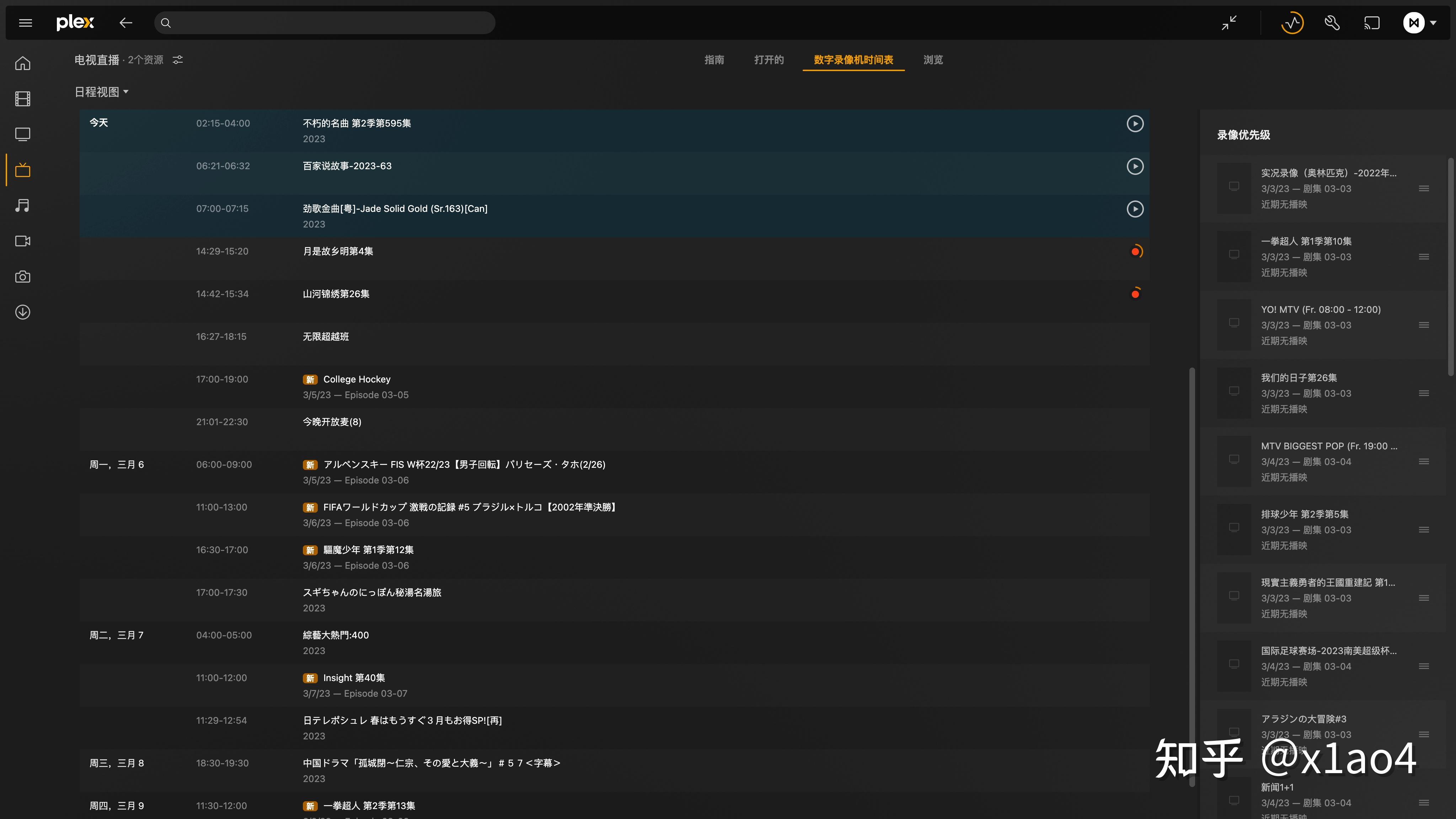Expand the 日程视图 view dropdown
Viewport: 1456px width, 819px height.
tap(102, 92)
